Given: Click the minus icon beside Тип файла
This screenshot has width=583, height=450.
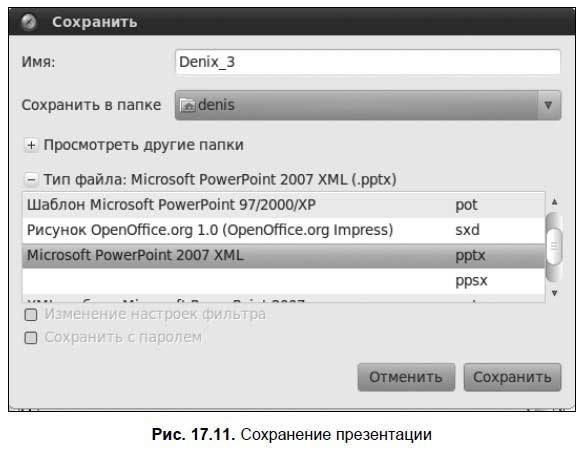Looking at the screenshot, I should [31, 180].
